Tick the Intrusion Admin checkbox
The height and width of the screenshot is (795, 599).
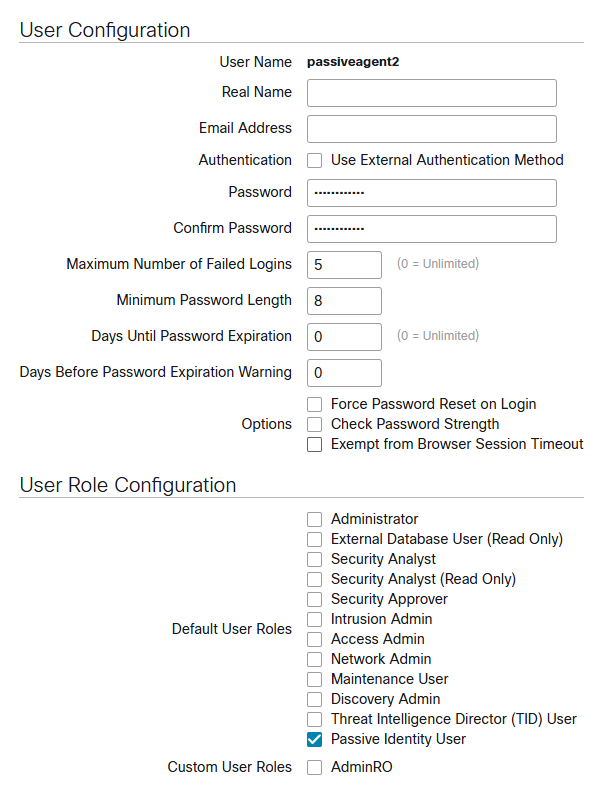(x=314, y=620)
